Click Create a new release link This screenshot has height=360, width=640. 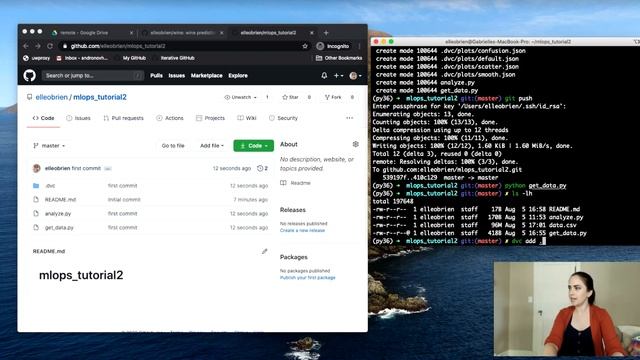tap(302, 230)
